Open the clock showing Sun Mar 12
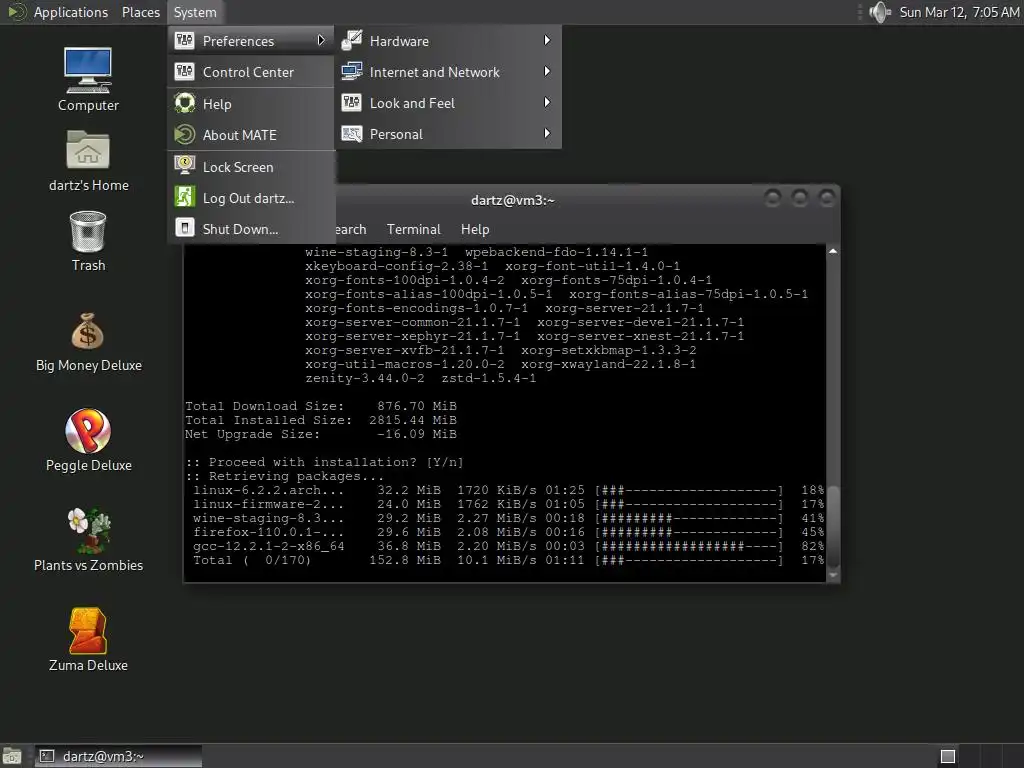The image size is (1024, 768). [x=959, y=12]
